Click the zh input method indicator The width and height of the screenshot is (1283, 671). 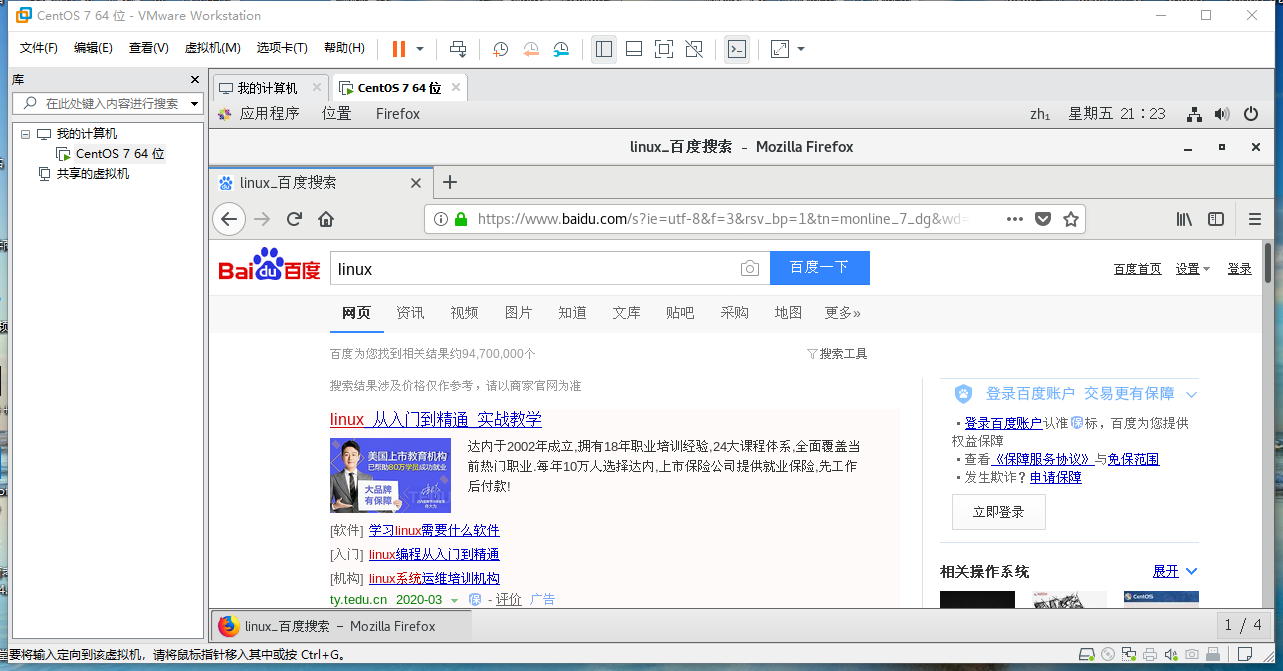1040,114
